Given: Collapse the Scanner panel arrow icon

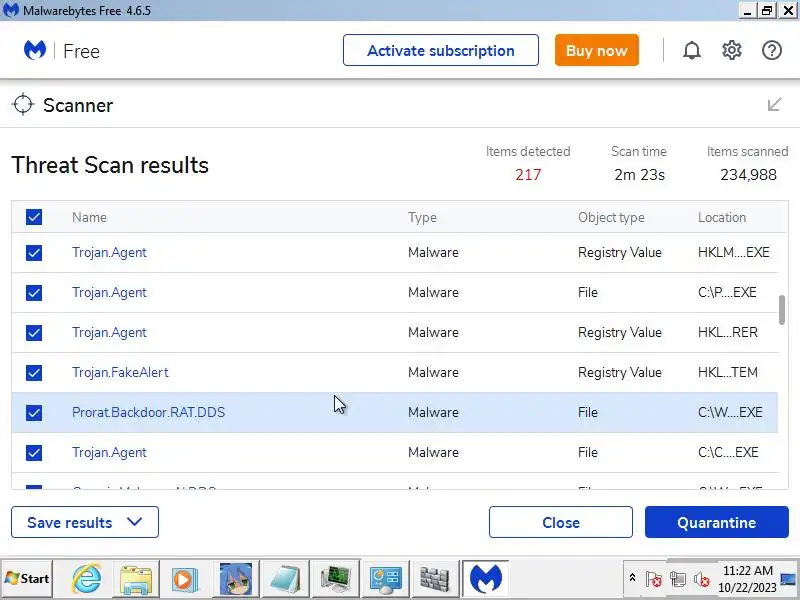Looking at the screenshot, I should click(x=774, y=105).
